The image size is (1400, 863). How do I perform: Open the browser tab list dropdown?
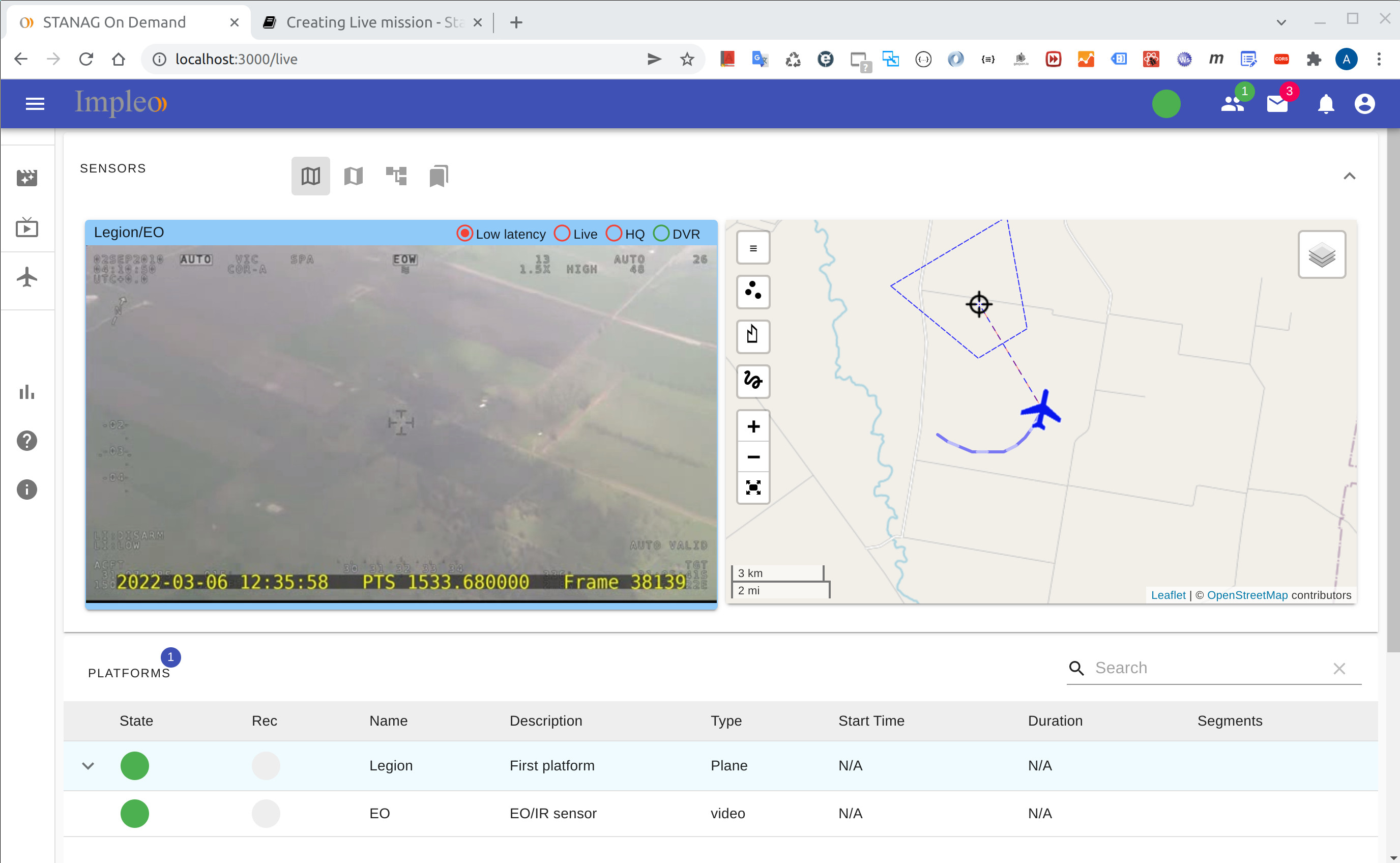point(1281,22)
